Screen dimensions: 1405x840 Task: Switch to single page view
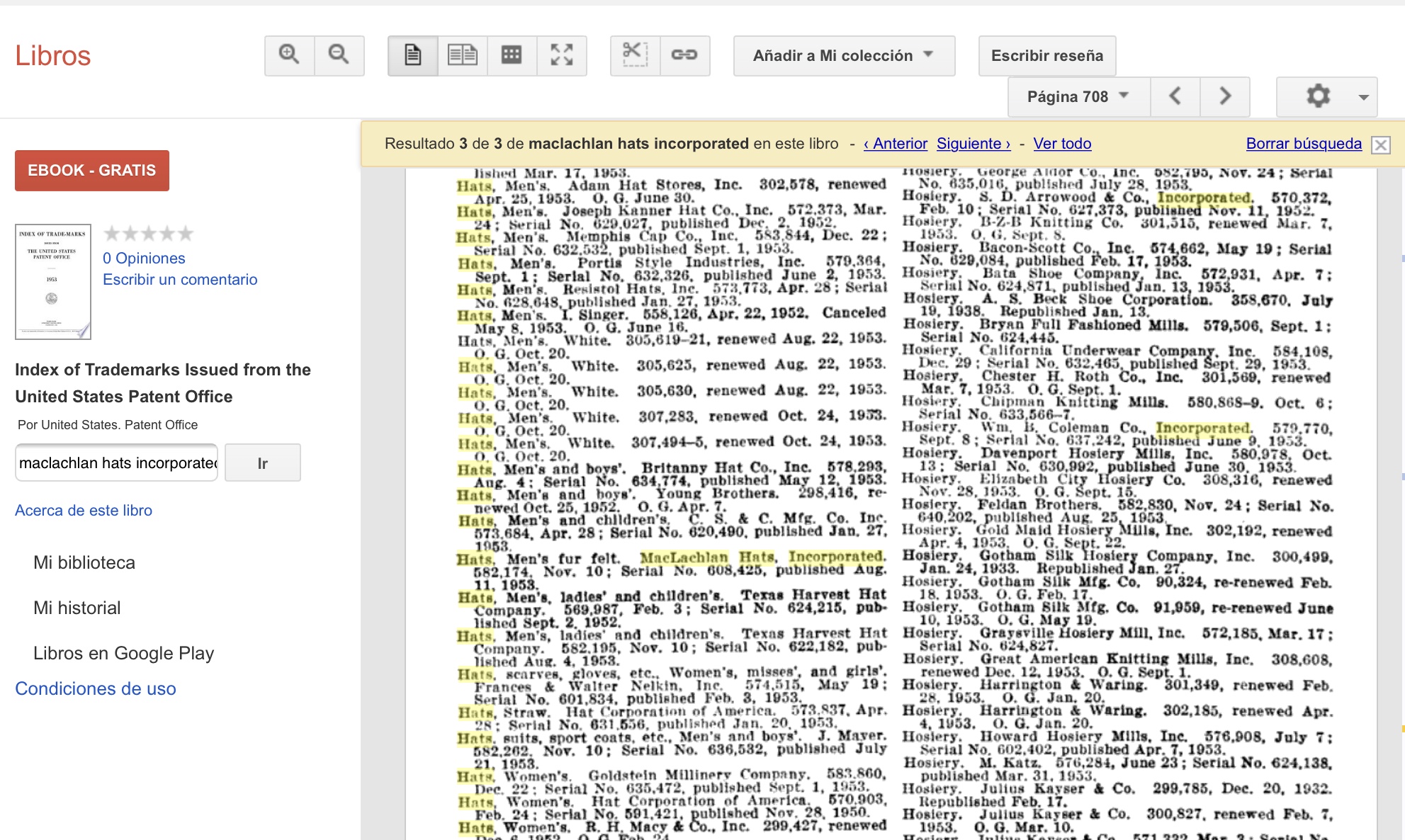(x=413, y=55)
